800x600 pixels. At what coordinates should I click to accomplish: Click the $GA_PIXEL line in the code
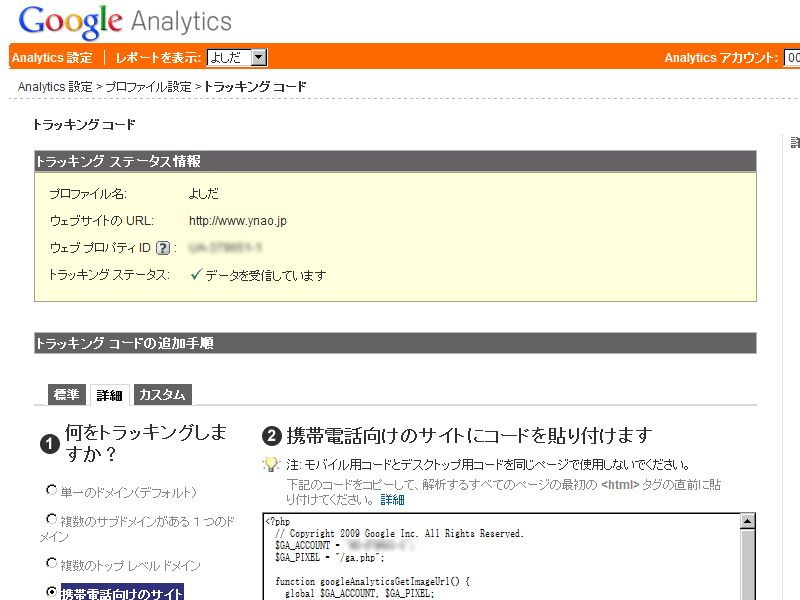[330, 558]
